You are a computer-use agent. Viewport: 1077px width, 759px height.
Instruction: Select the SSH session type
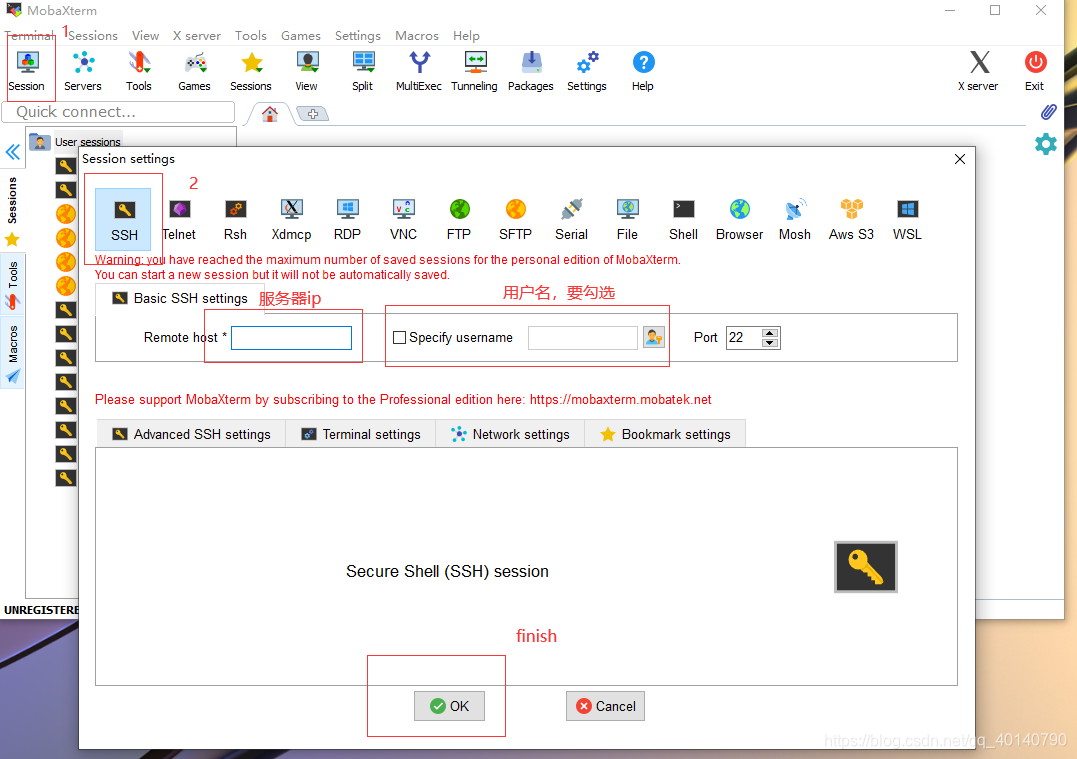coord(124,218)
